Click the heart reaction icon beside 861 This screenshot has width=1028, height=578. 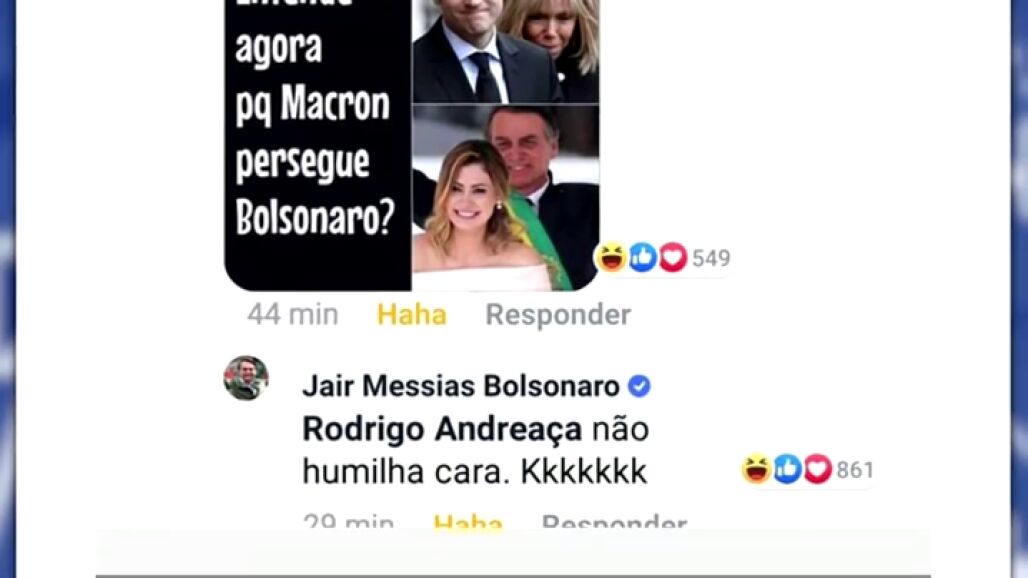[818, 469]
